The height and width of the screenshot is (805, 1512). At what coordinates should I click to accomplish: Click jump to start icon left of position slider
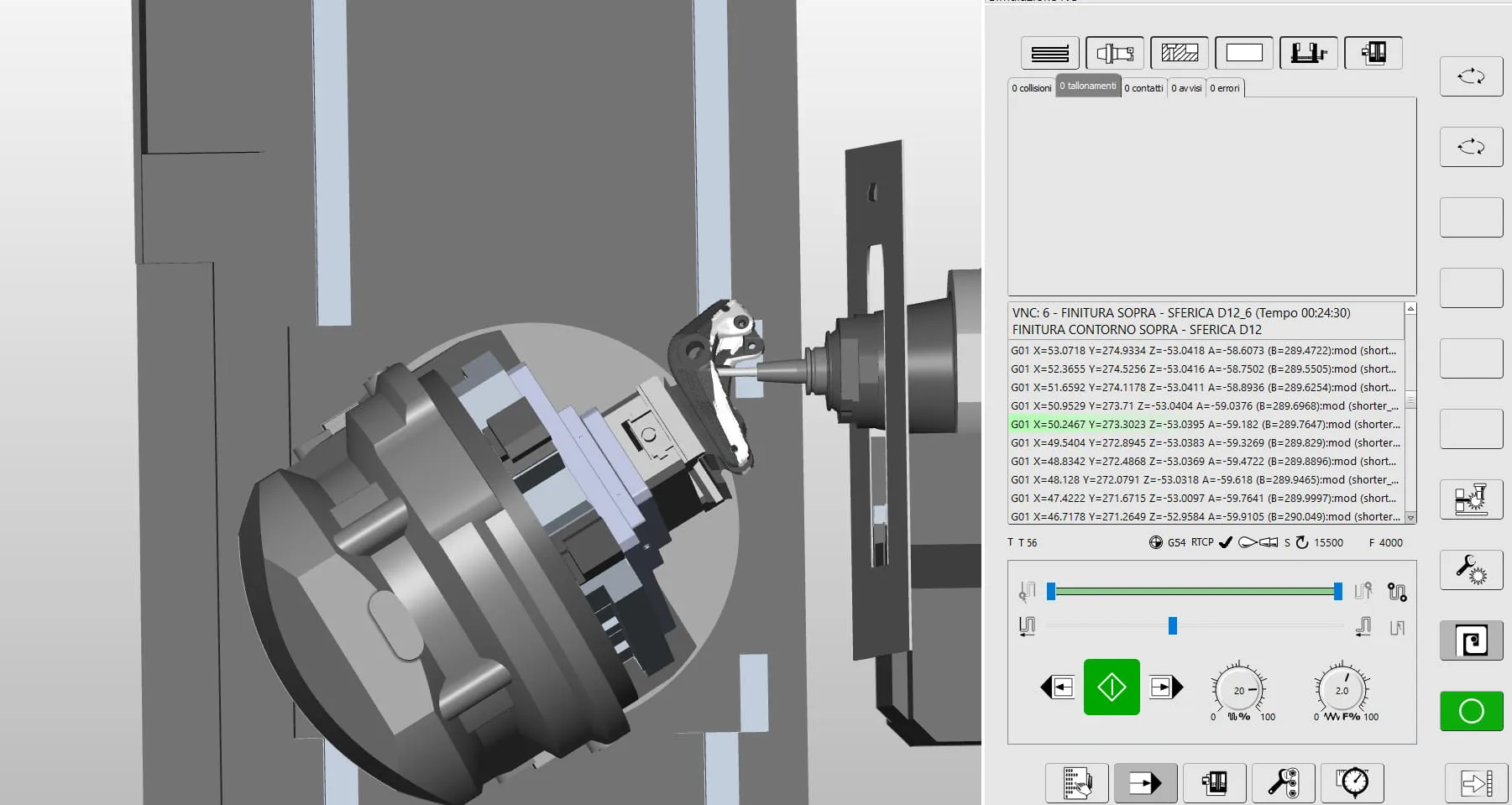pos(1027,626)
